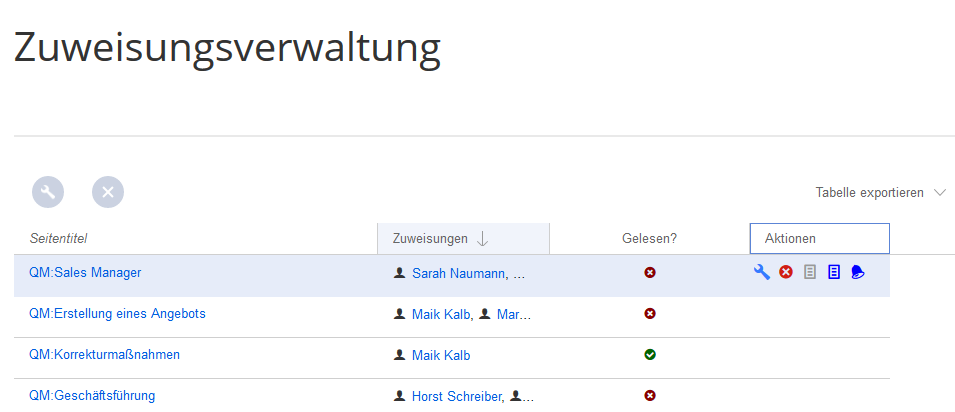
Task: Click the green check icon for QM:Korrekturmaßnahmen
Action: (x=650, y=355)
